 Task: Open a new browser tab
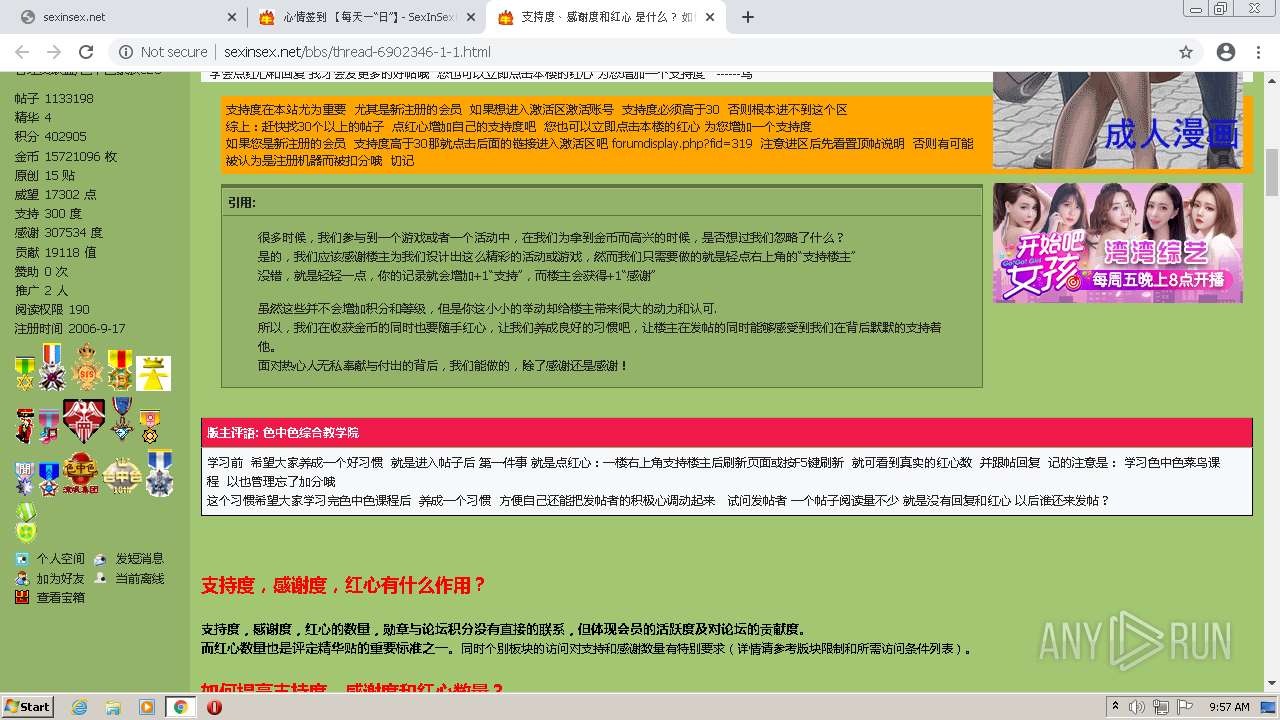[x=748, y=17]
